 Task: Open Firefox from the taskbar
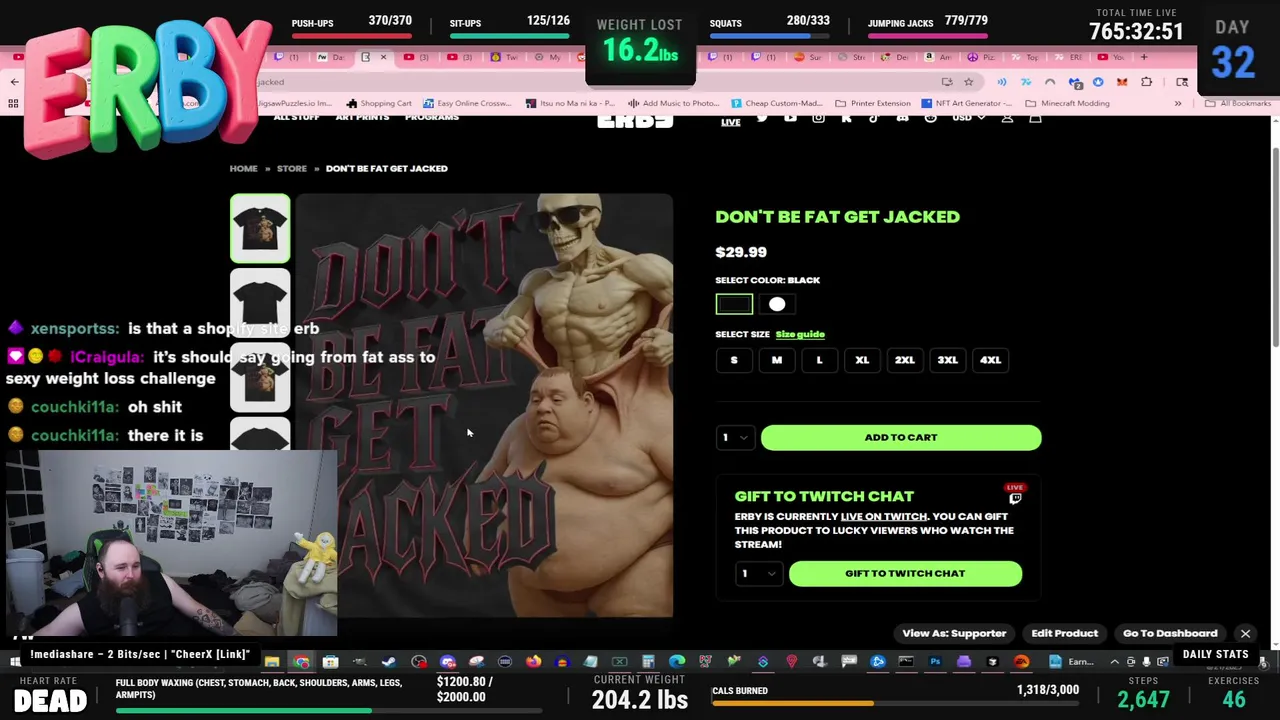click(535, 661)
